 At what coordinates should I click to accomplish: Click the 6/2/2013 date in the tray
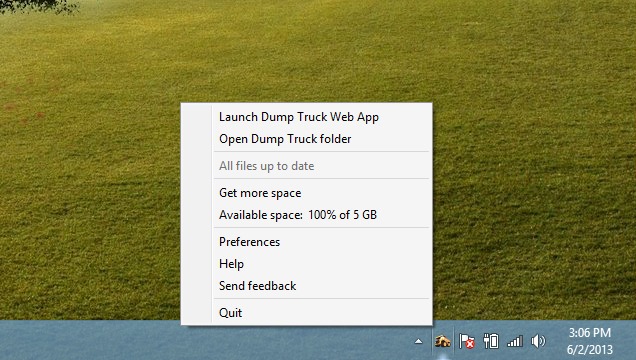pos(589,349)
